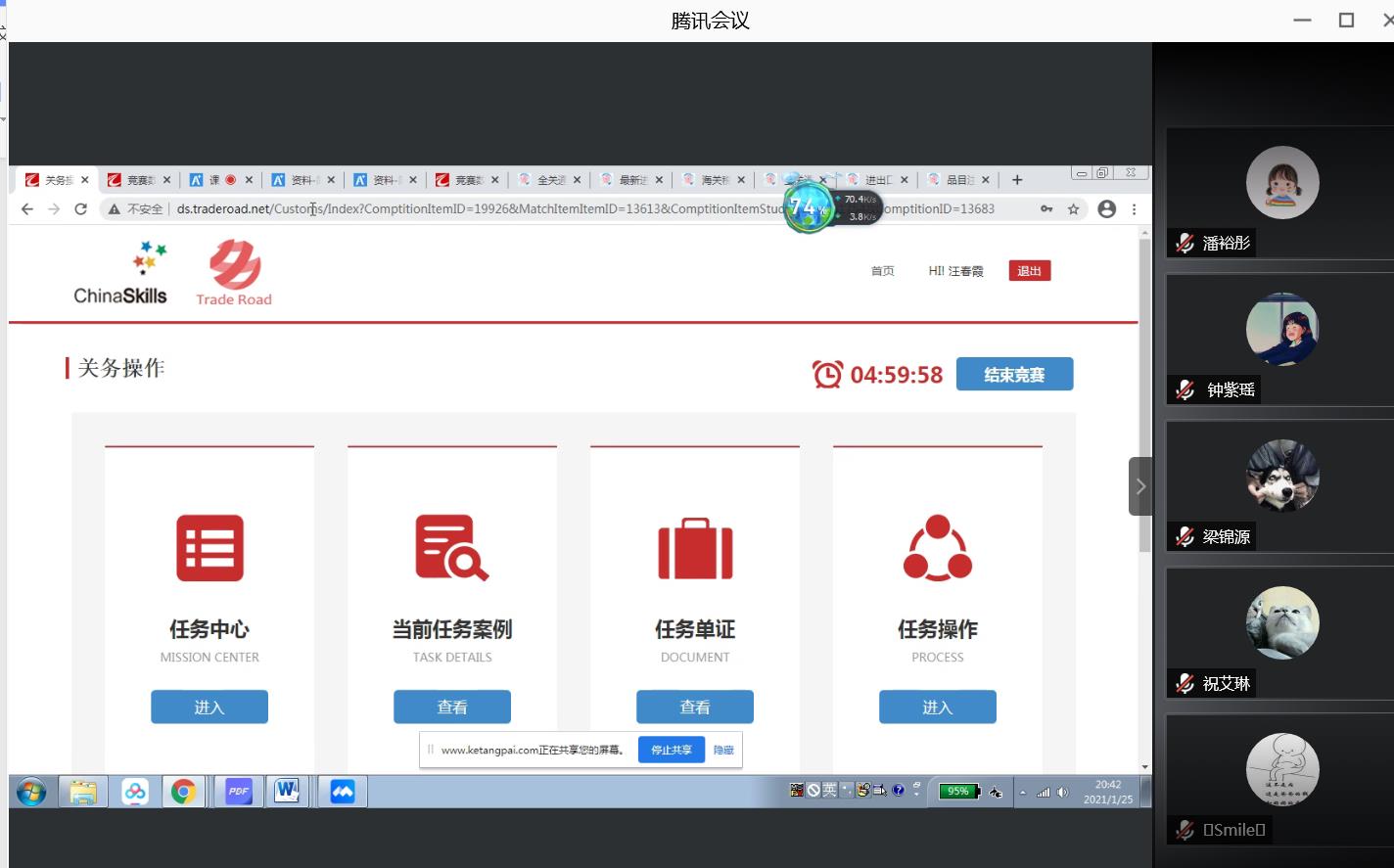The image size is (1394, 868).
Task: Switch to the 全关通 browser tab
Action: (548, 180)
